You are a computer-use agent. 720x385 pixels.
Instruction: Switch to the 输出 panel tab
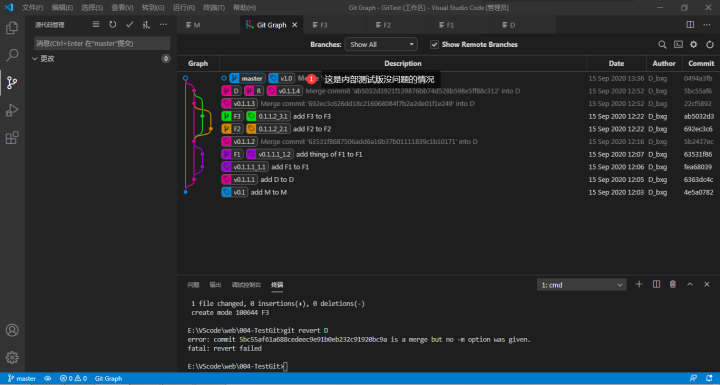[215, 285]
